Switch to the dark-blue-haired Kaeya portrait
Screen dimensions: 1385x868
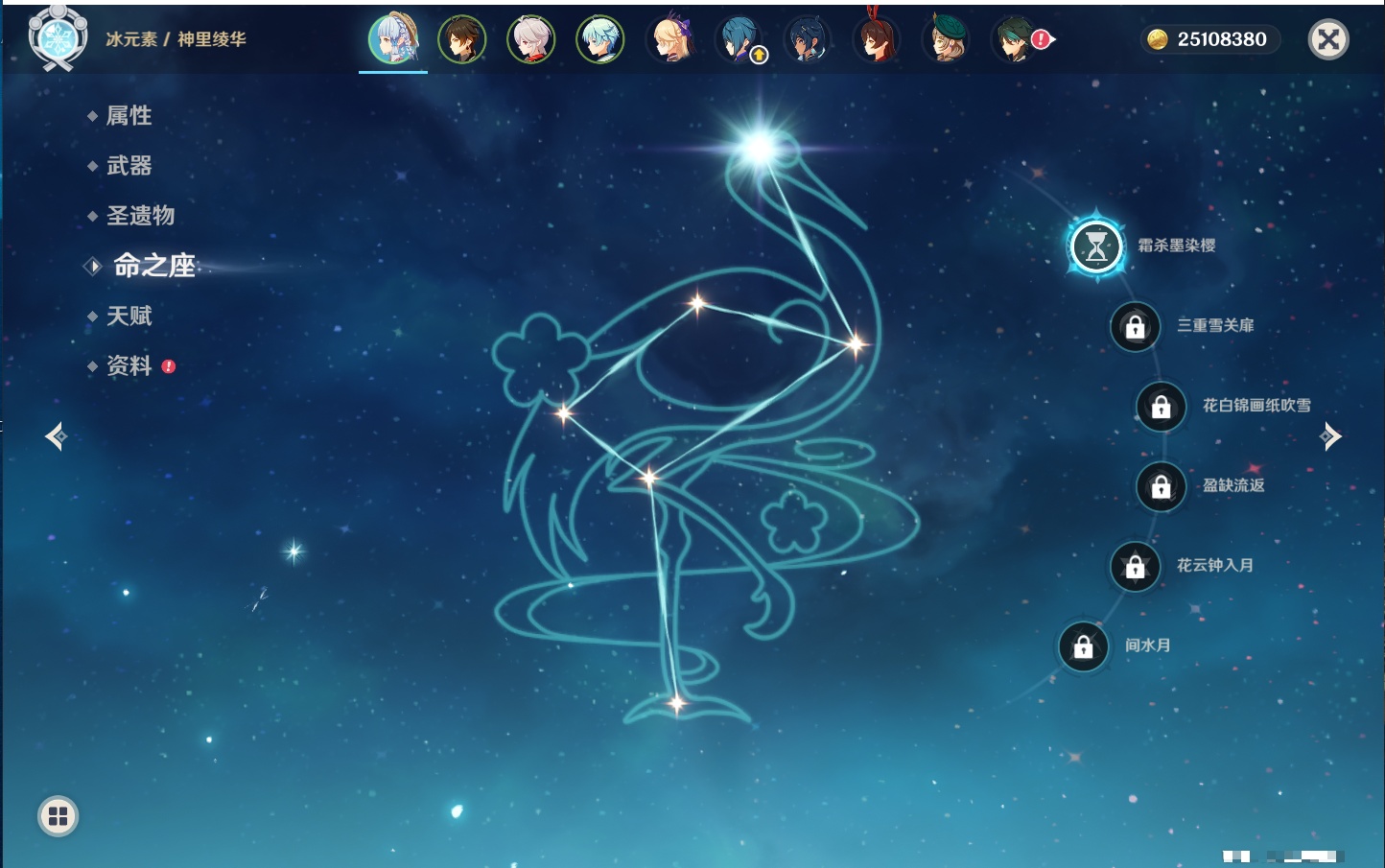[808, 39]
